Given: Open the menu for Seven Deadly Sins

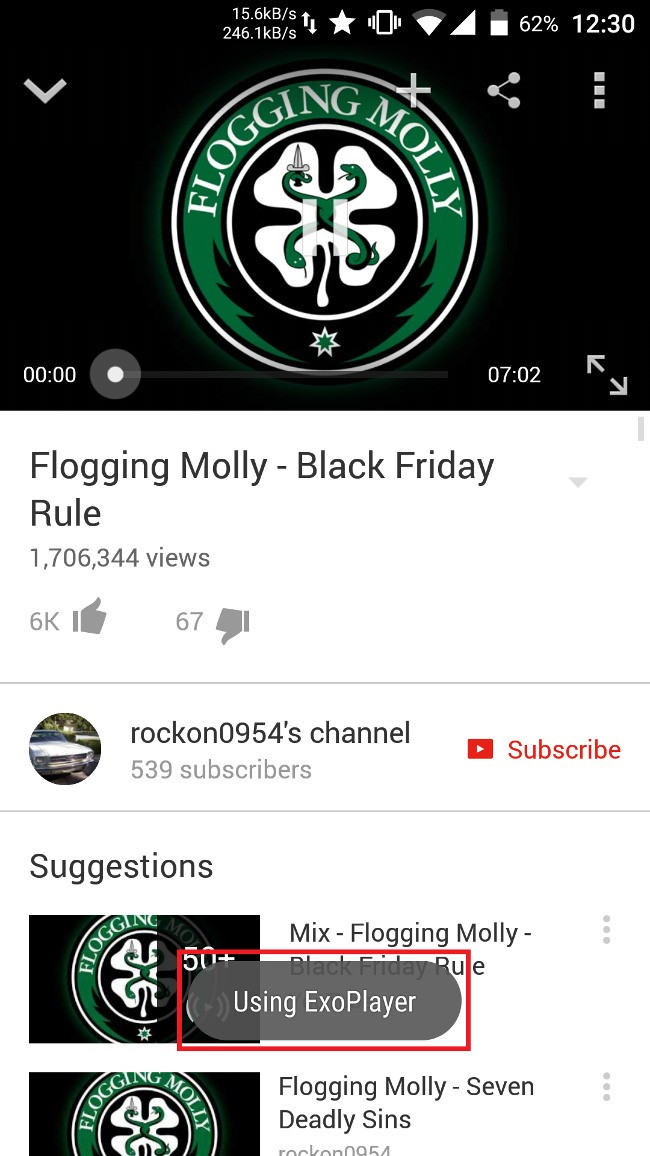Looking at the screenshot, I should tap(607, 1087).
